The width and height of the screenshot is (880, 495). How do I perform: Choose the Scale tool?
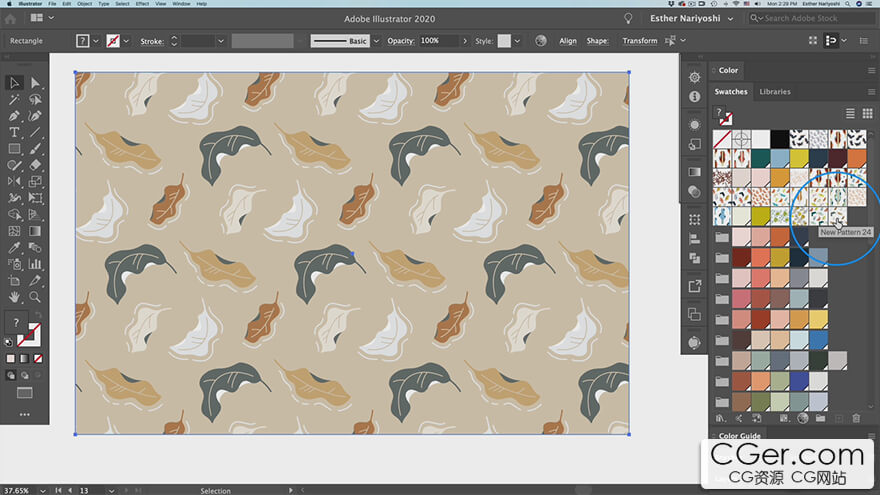[35, 181]
